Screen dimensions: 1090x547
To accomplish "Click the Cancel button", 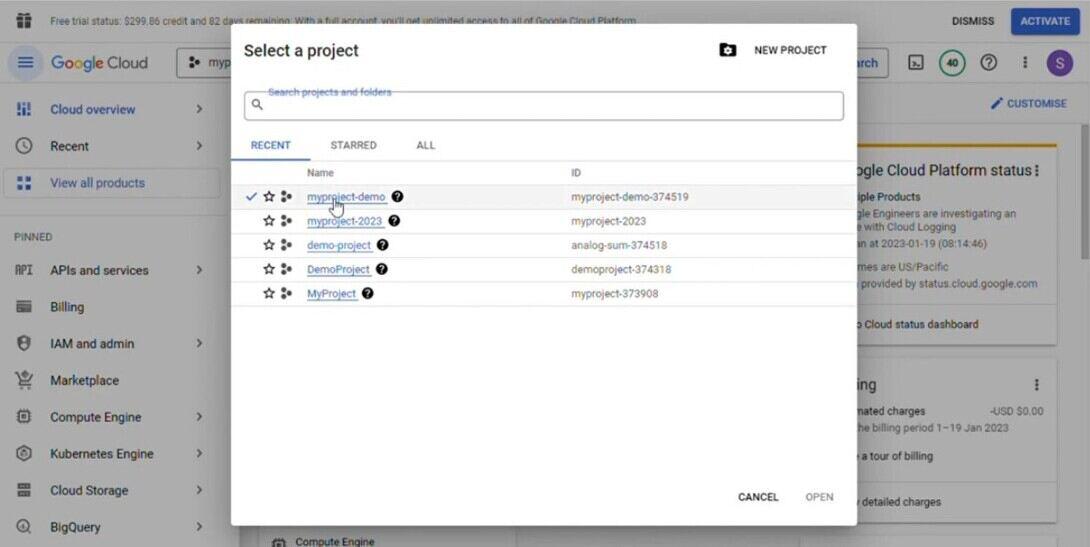I will click(x=757, y=497).
